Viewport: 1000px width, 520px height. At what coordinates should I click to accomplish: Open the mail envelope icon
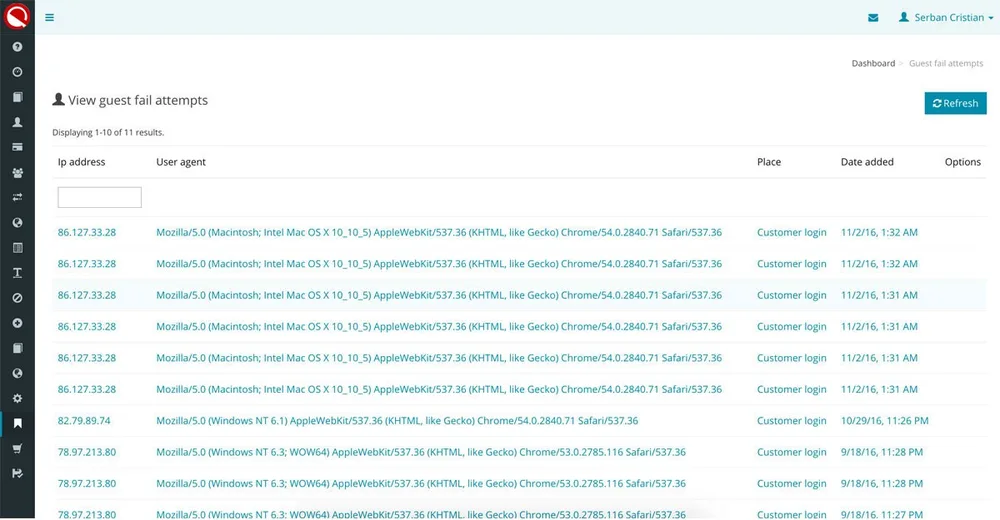click(x=873, y=18)
